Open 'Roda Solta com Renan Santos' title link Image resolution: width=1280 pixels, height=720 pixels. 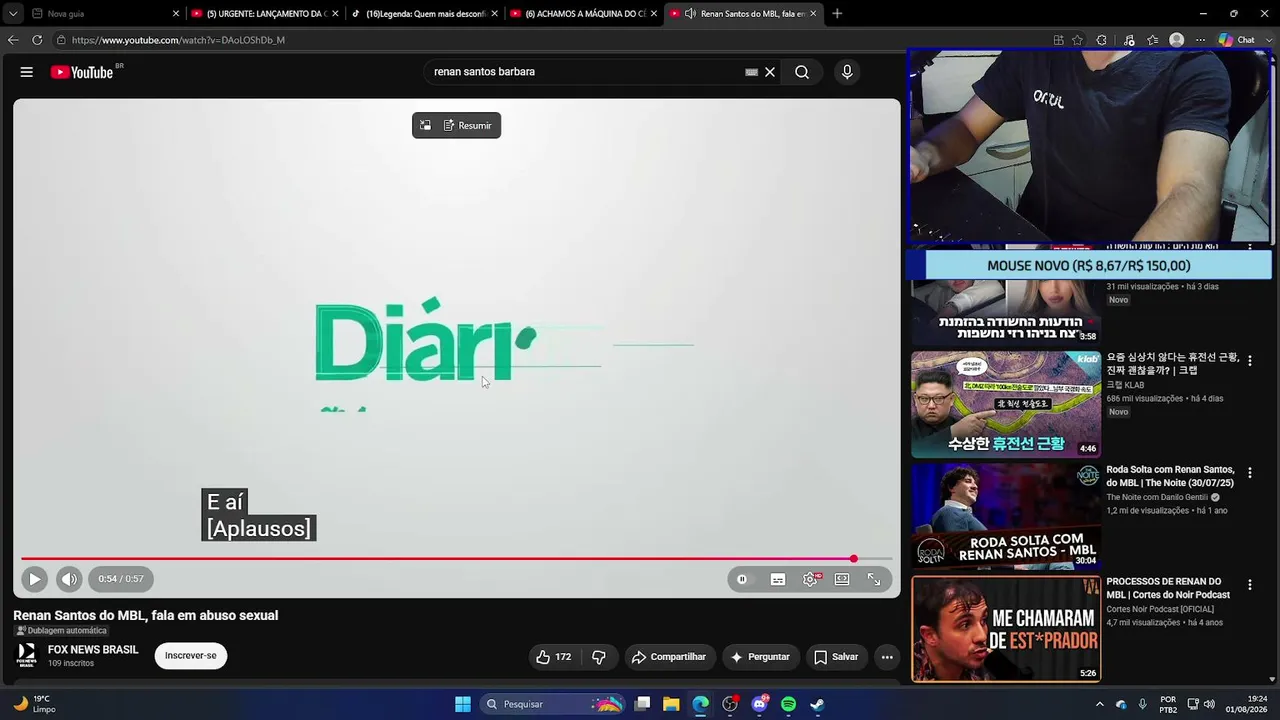1170,476
